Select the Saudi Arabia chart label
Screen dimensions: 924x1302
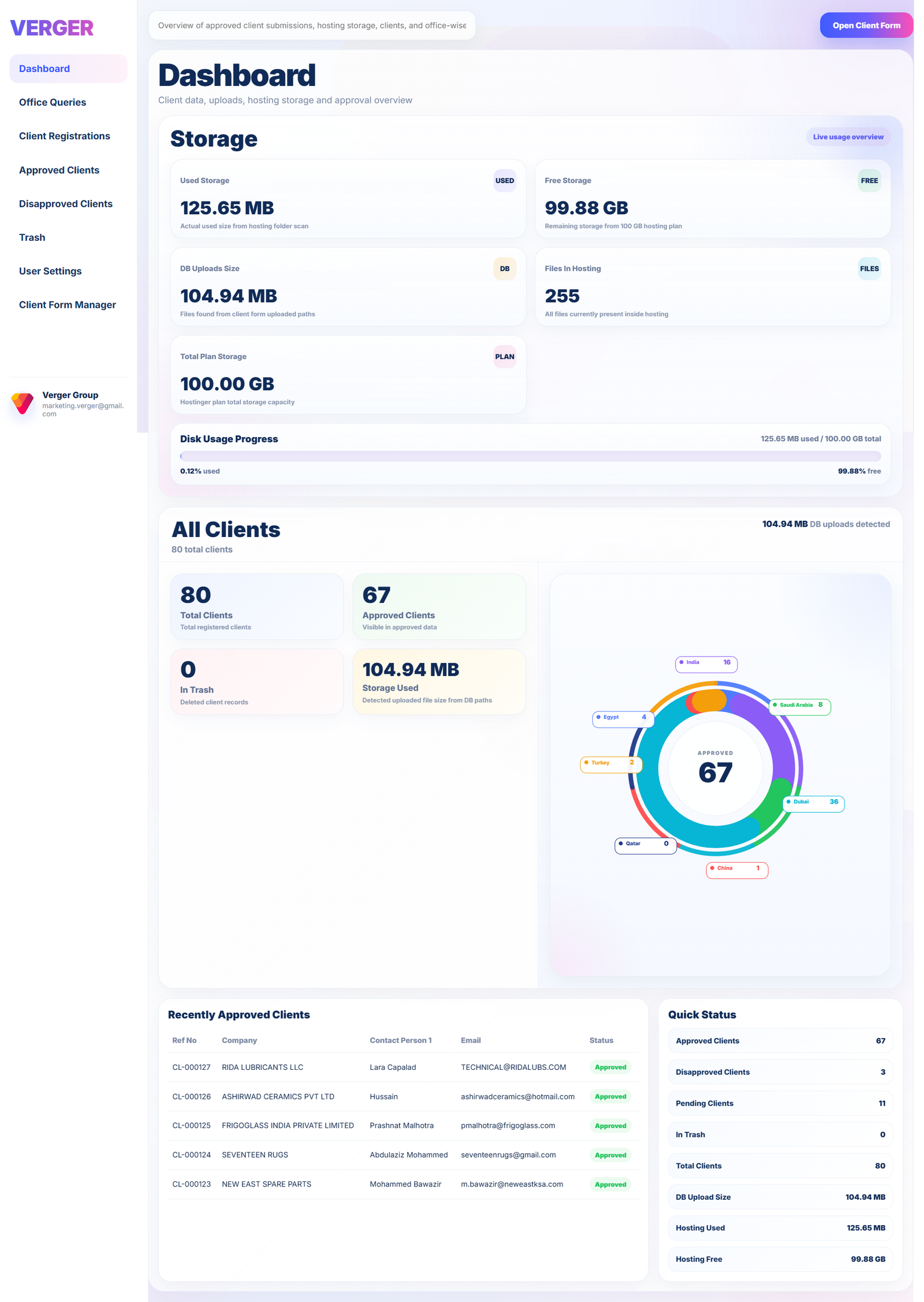(x=799, y=706)
